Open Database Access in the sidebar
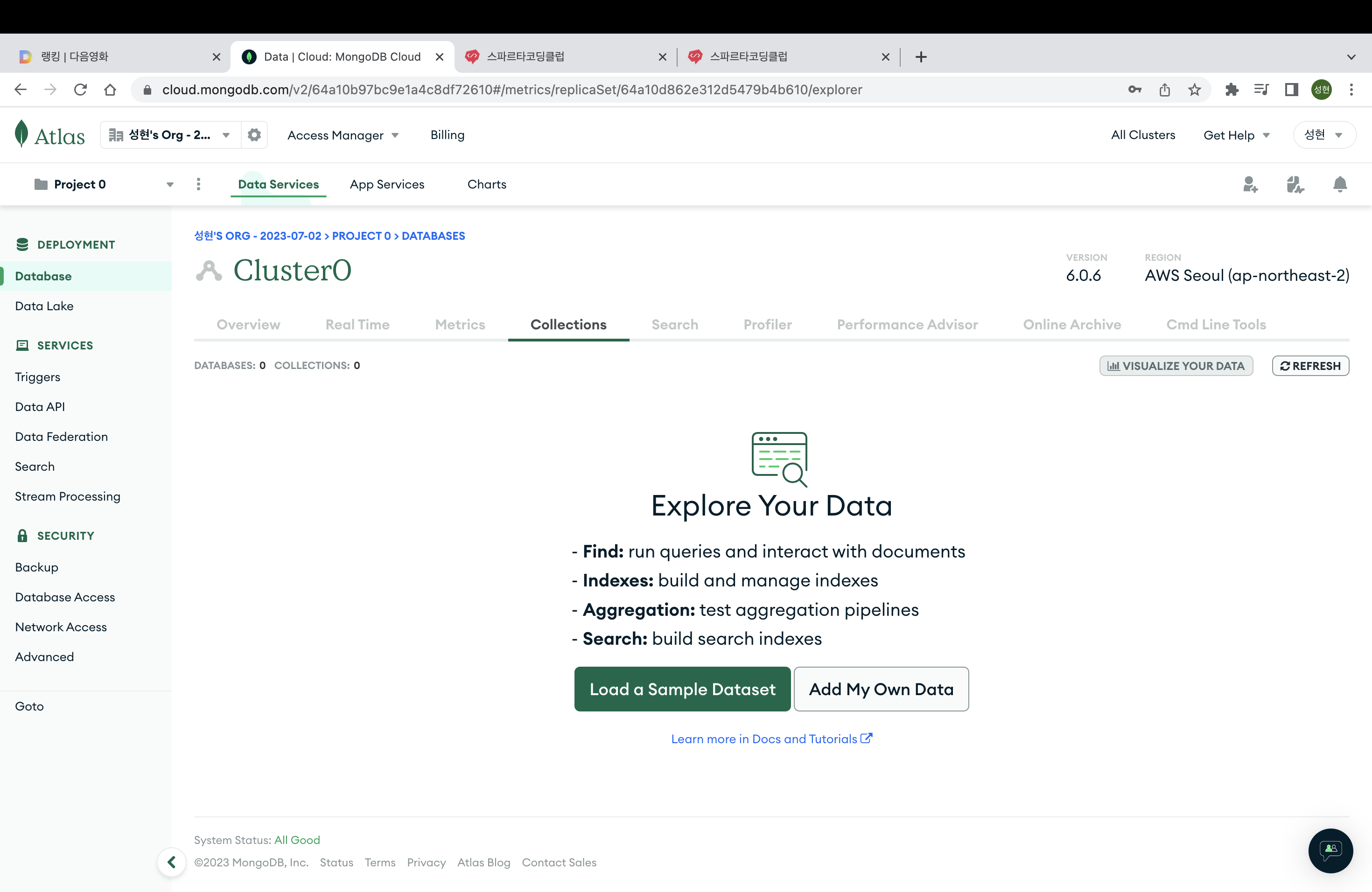Screen dimensions: 1372x892 tap(65, 597)
